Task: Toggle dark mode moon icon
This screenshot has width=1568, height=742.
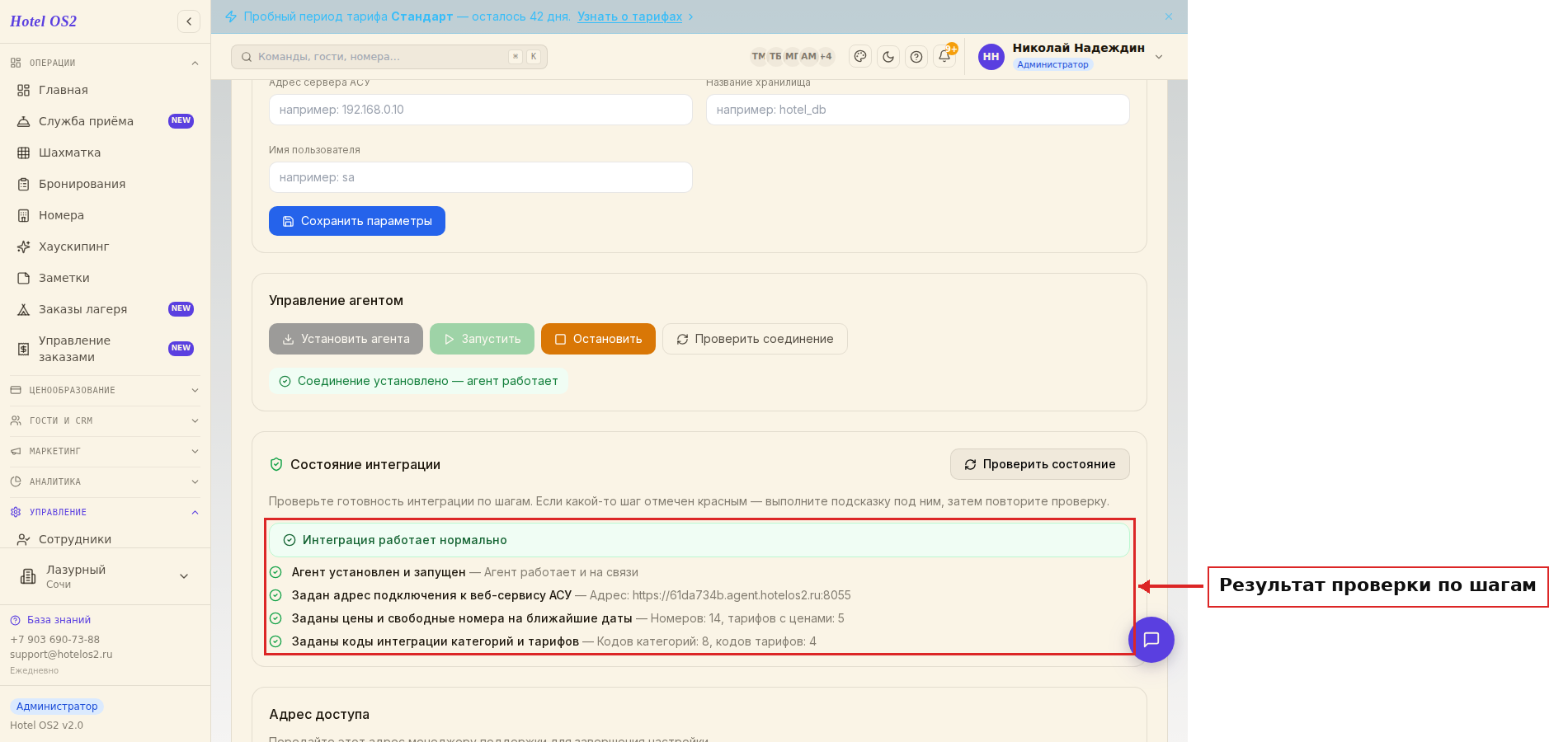Action: [x=888, y=57]
